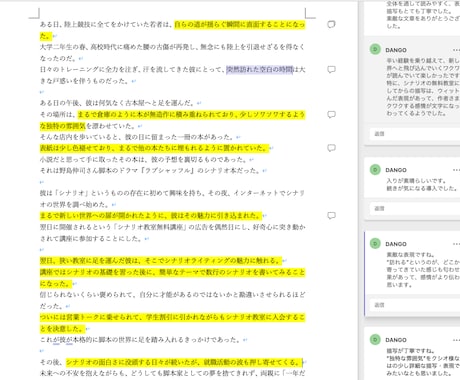Viewport: 460px width, 380px height.
Task: Click DANGO name on 入りが素晴らしいです comment
Action: click(396, 170)
